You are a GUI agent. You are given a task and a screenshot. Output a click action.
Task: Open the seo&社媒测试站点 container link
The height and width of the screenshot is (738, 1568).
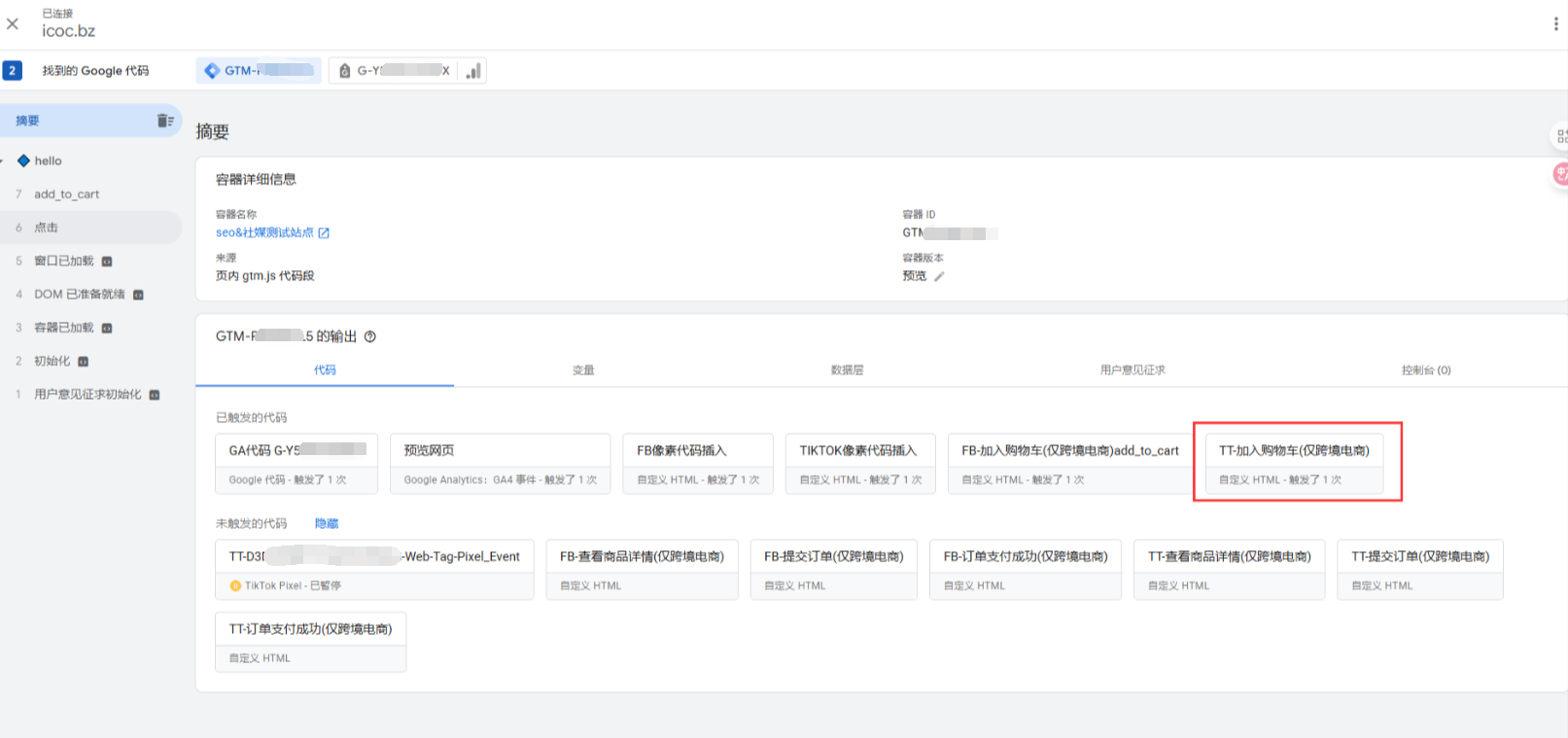click(x=264, y=233)
